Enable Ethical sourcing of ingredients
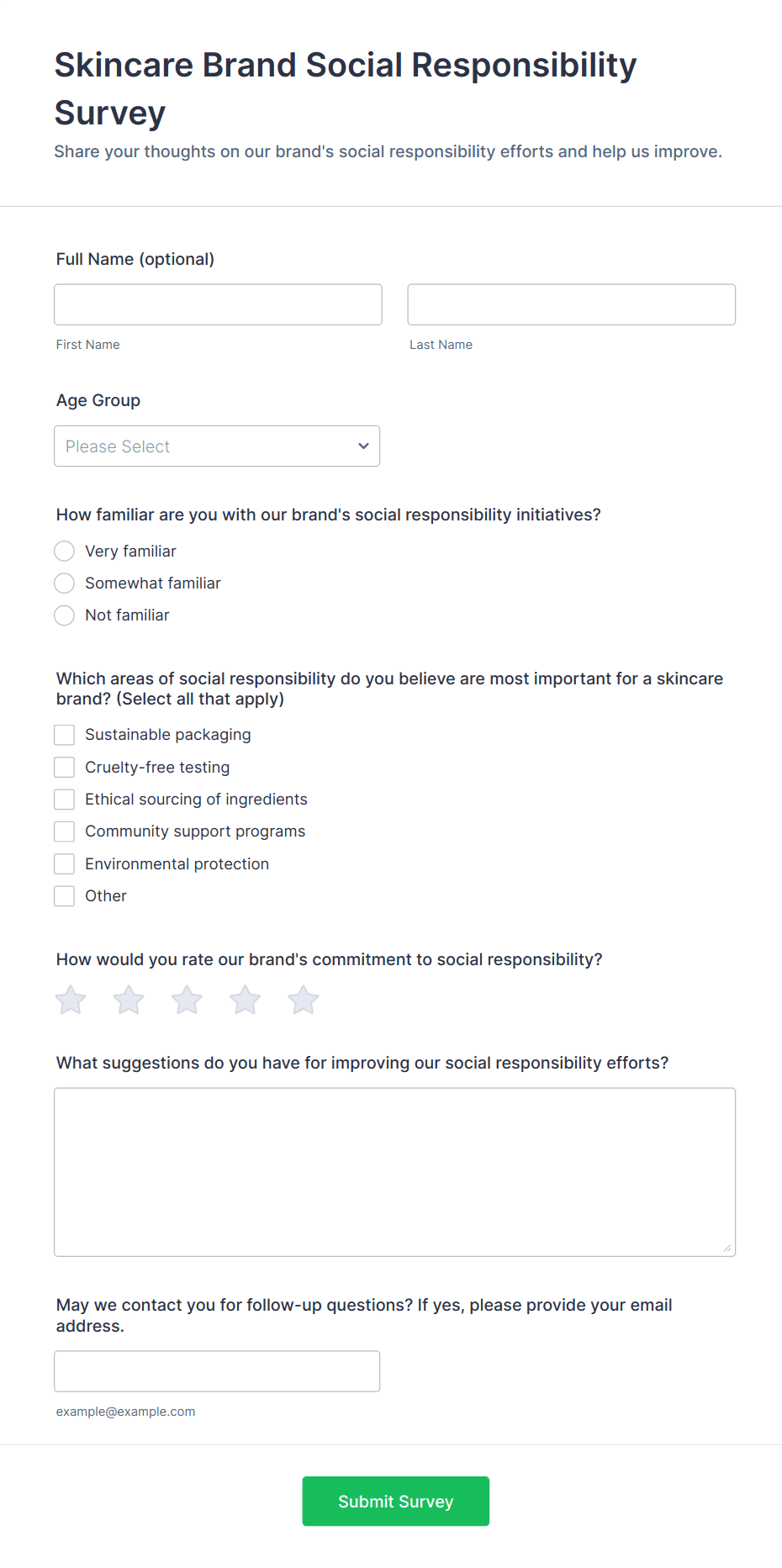Image resolution: width=782 pixels, height=1568 pixels. (65, 800)
